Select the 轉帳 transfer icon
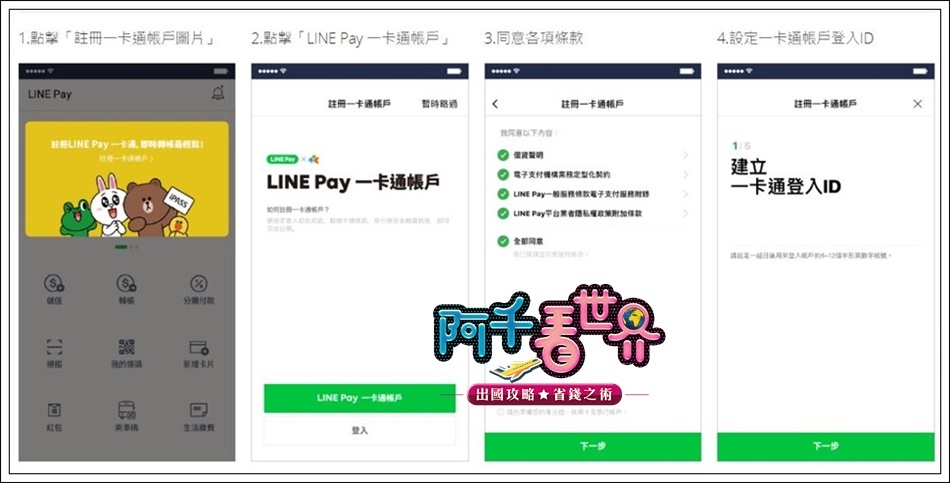Viewport: 950px width, 483px height. [x=127, y=283]
